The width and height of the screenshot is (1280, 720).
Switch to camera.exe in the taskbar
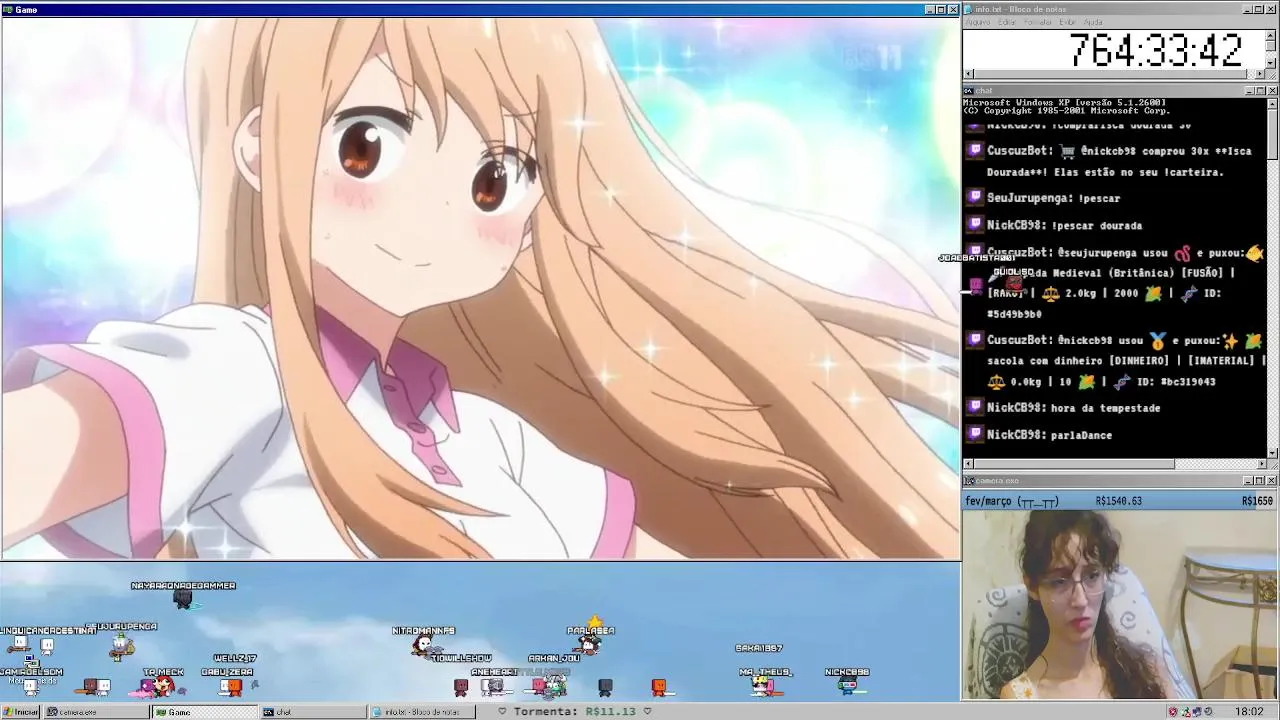click(96, 712)
